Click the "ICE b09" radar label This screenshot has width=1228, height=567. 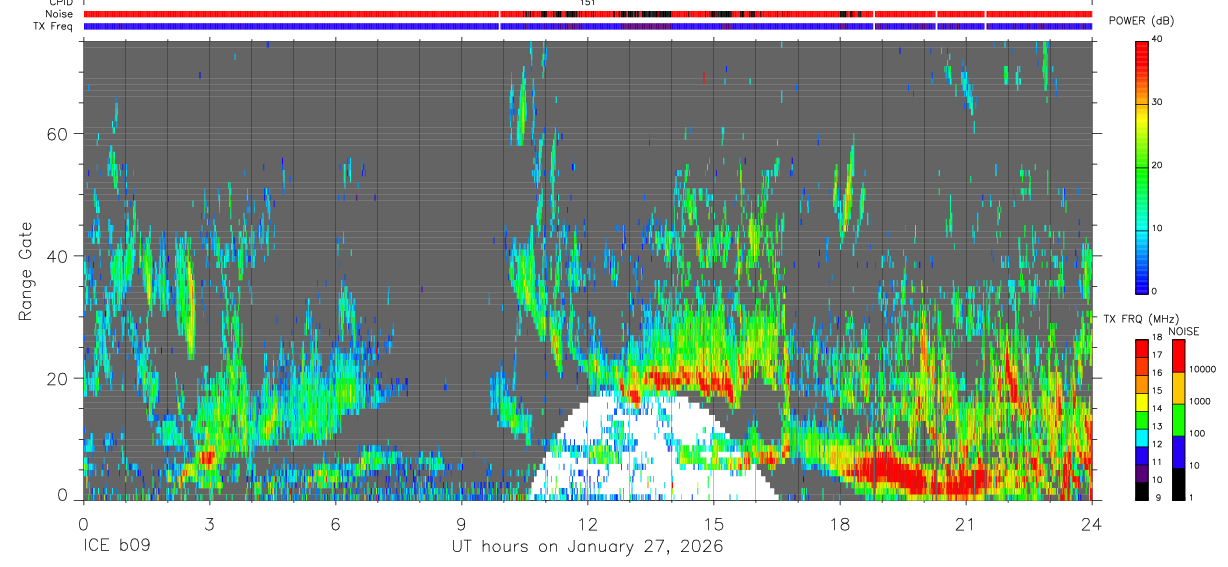(115, 547)
